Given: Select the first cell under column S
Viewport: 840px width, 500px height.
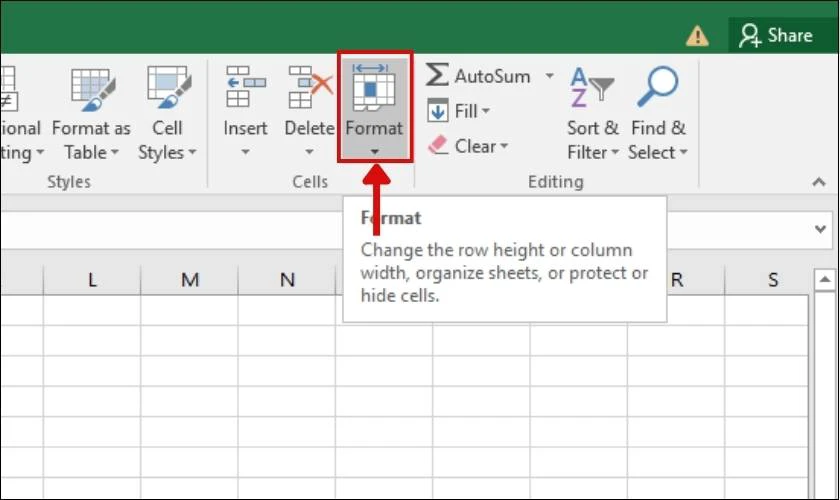Looking at the screenshot, I should pyautogui.click(x=767, y=310).
